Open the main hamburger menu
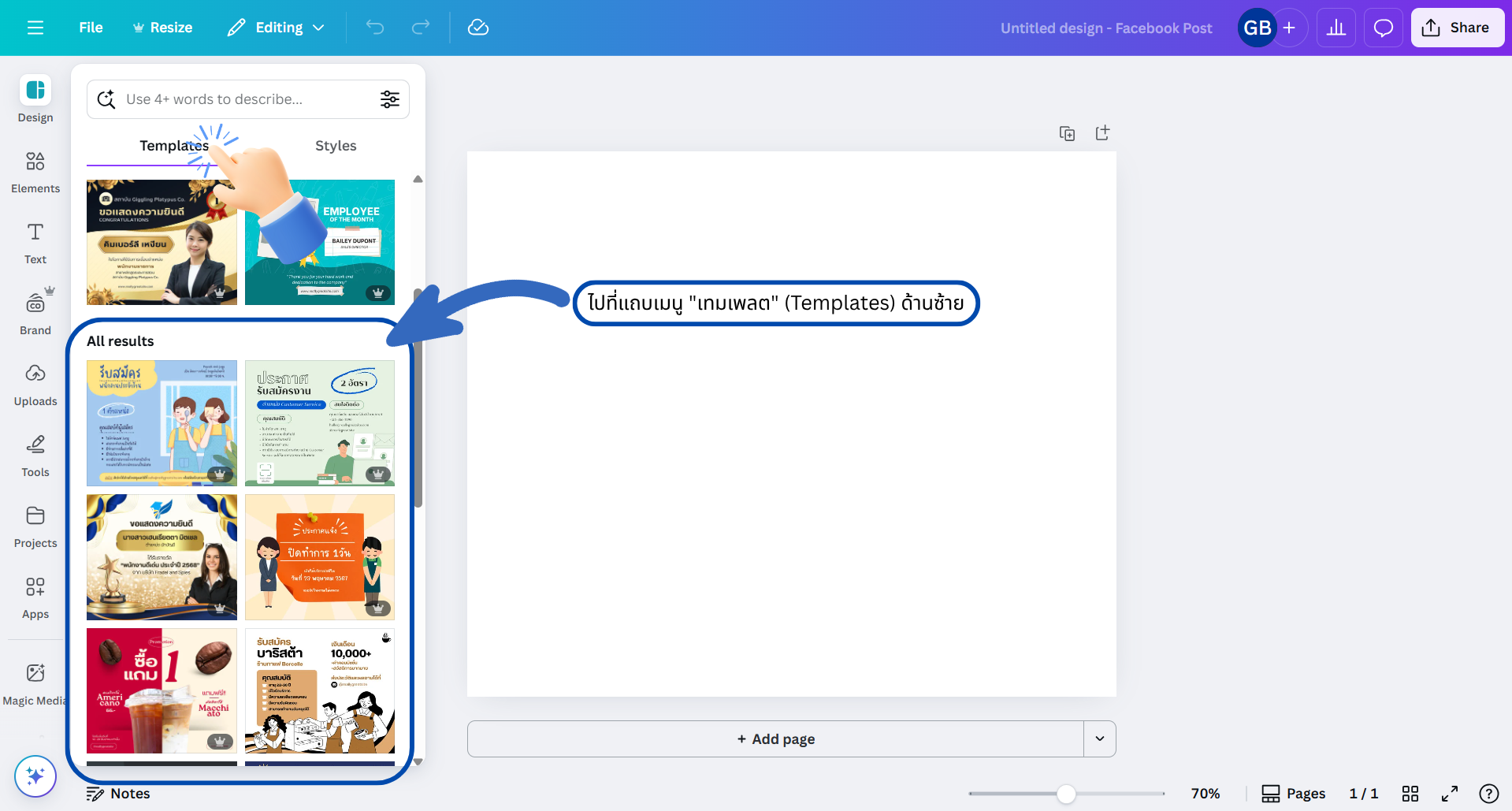The image size is (1512, 811). click(x=35, y=28)
